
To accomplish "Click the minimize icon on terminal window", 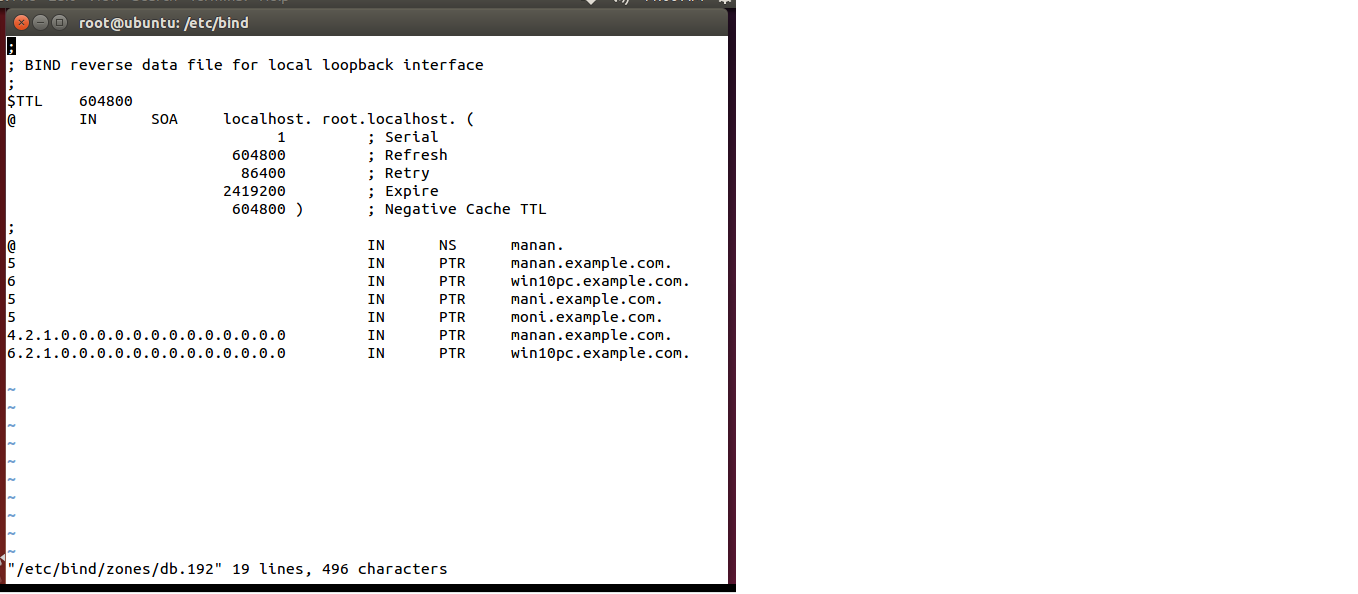I will pyautogui.click(x=39, y=22).
